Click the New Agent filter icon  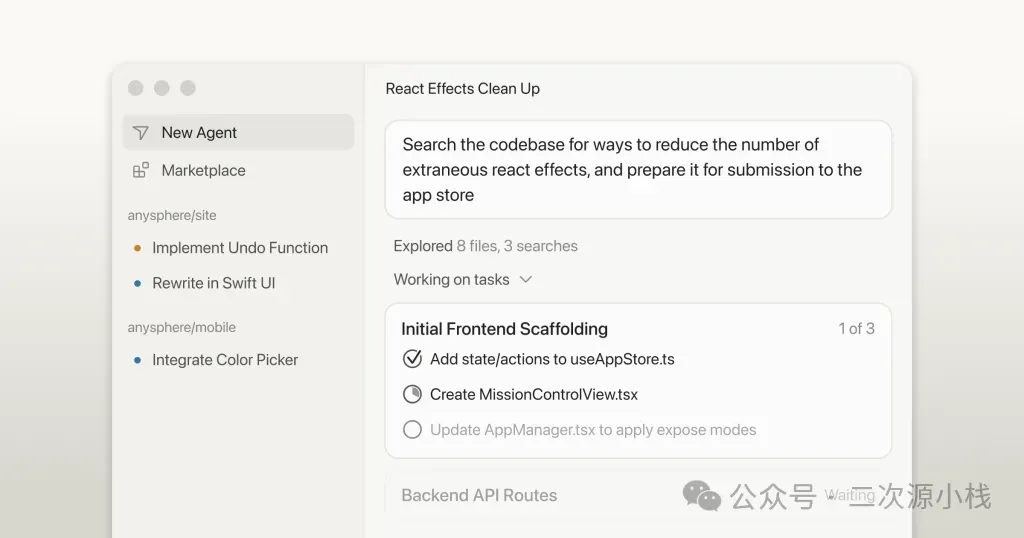click(141, 133)
